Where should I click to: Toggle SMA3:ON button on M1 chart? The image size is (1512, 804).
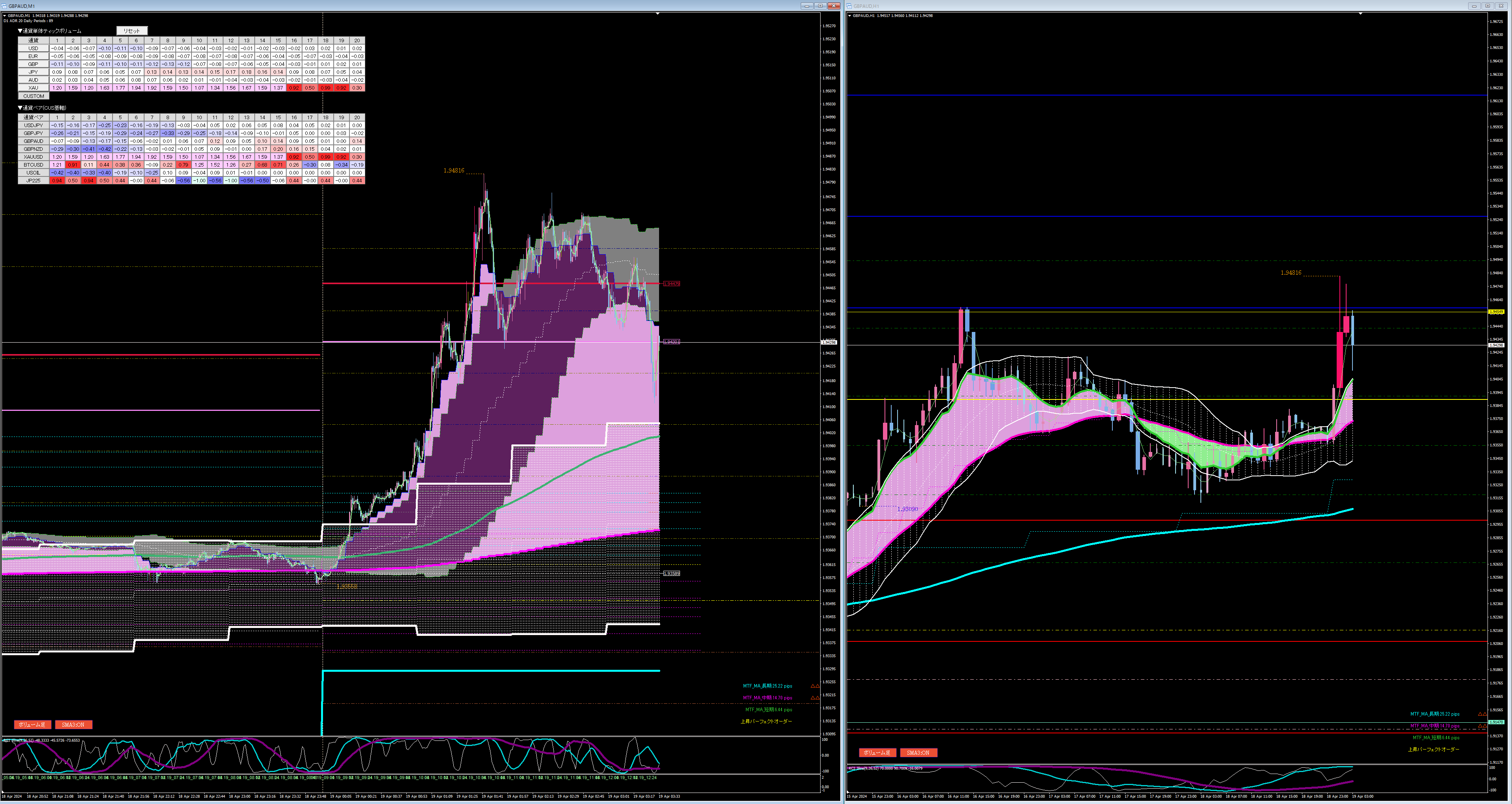[73, 725]
